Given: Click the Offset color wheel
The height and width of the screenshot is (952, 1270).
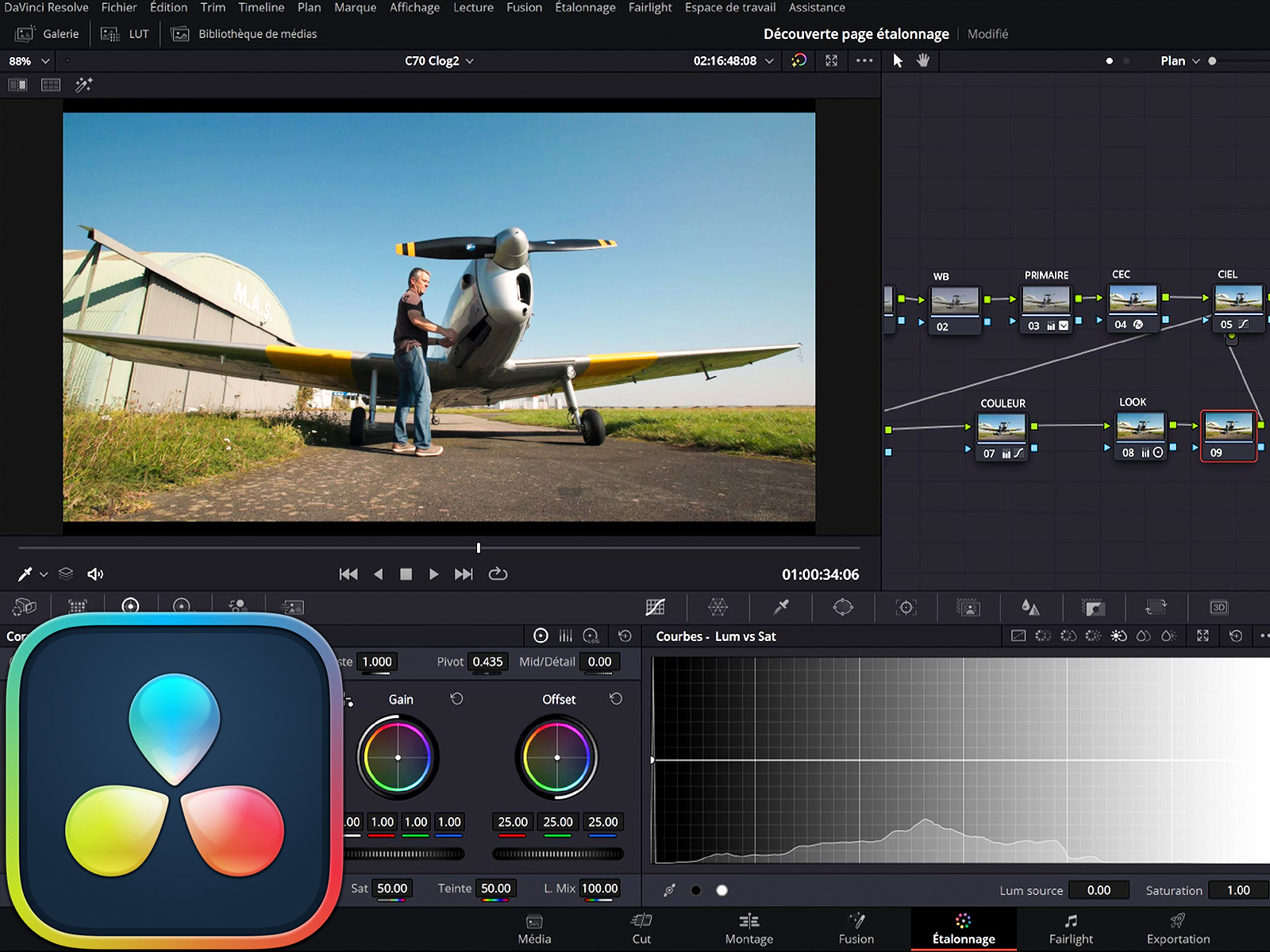Looking at the screenshot, I should click(557, 758).
